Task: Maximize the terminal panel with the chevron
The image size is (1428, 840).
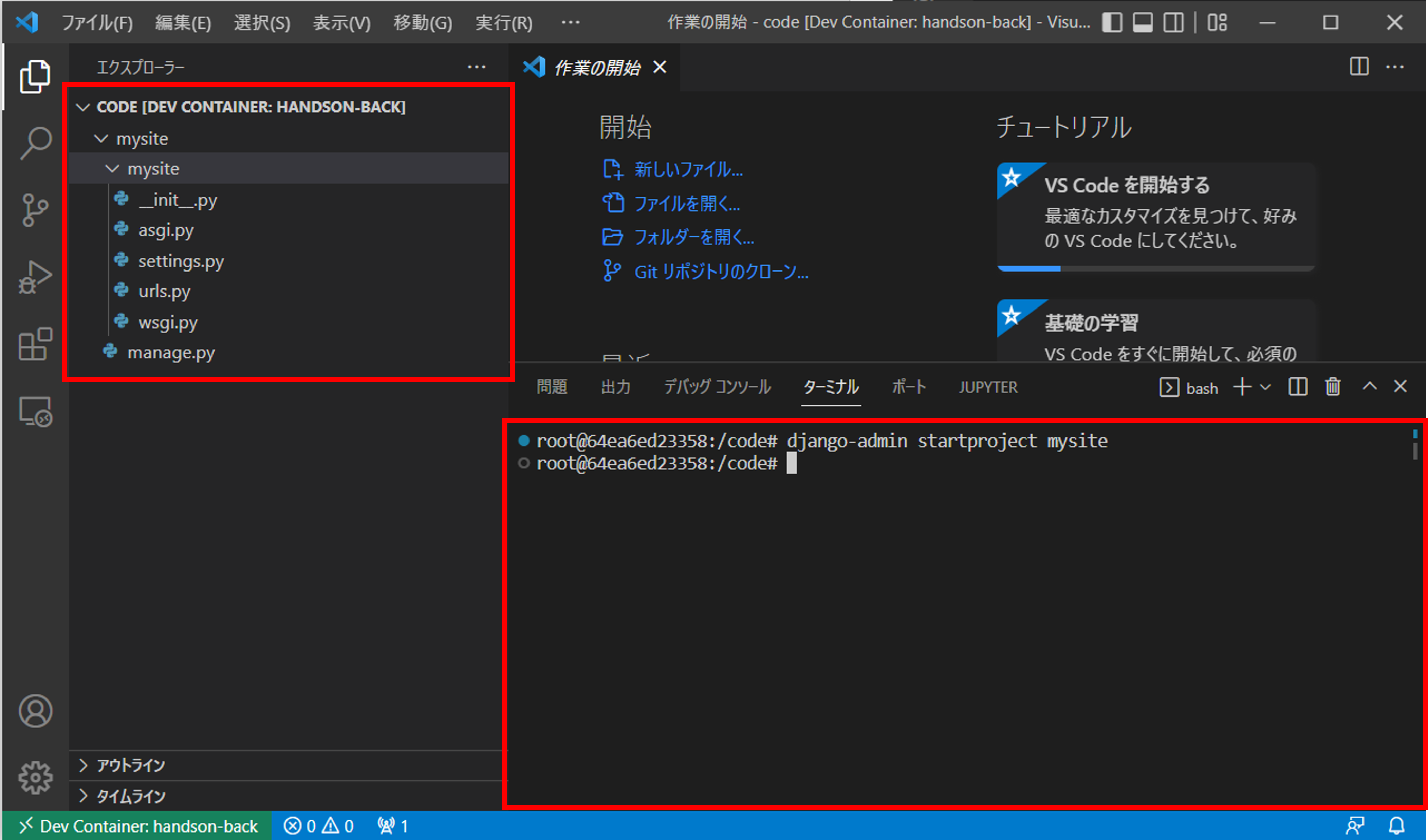Action: pos(1370,387)
